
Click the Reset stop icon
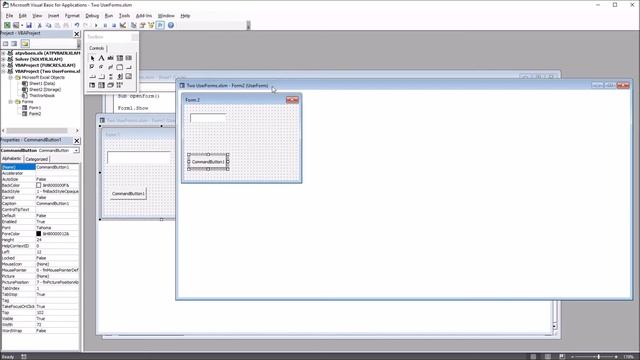(x=114, y=25)
